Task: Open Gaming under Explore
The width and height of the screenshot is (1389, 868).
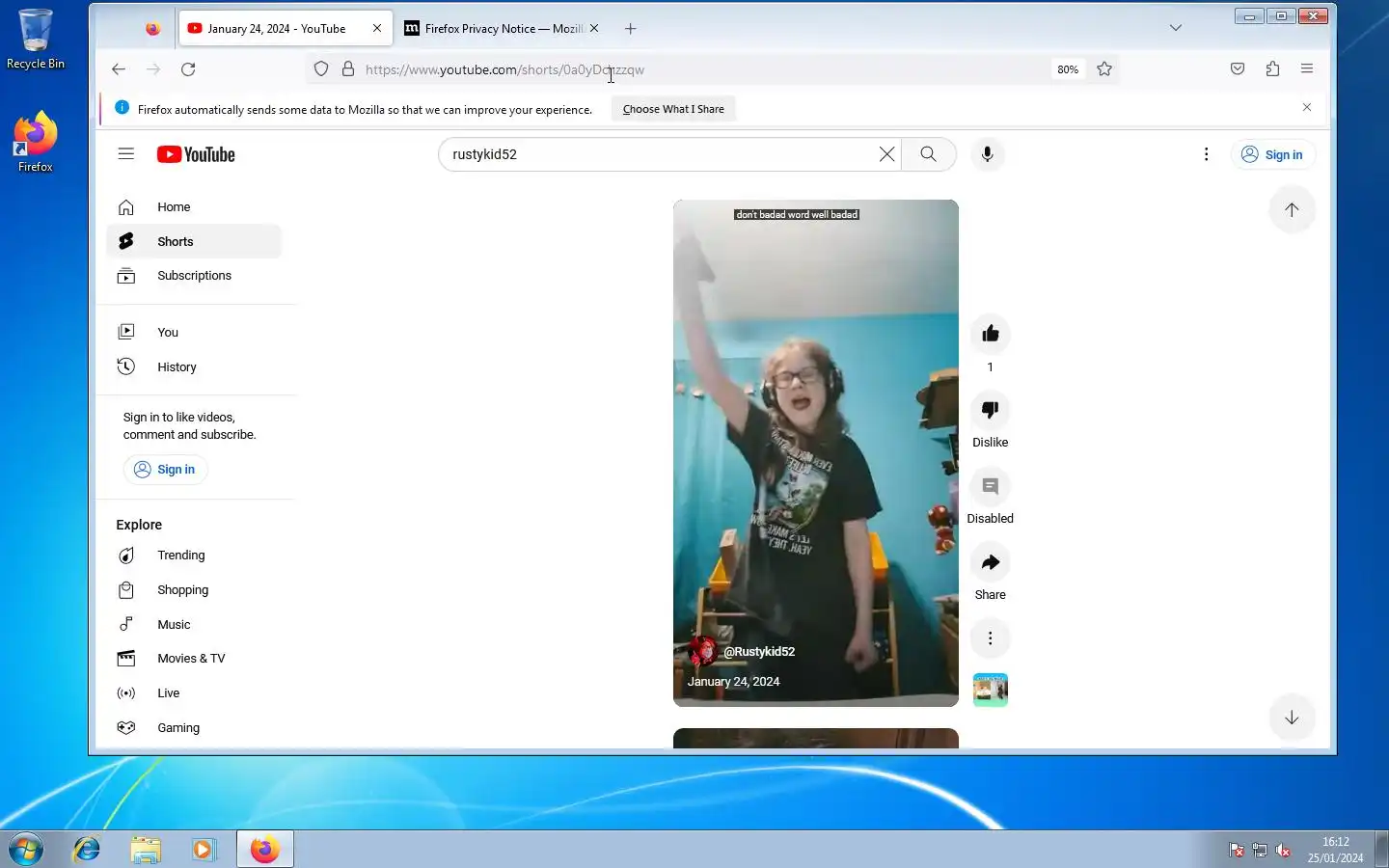Action: tap(194, 728)
